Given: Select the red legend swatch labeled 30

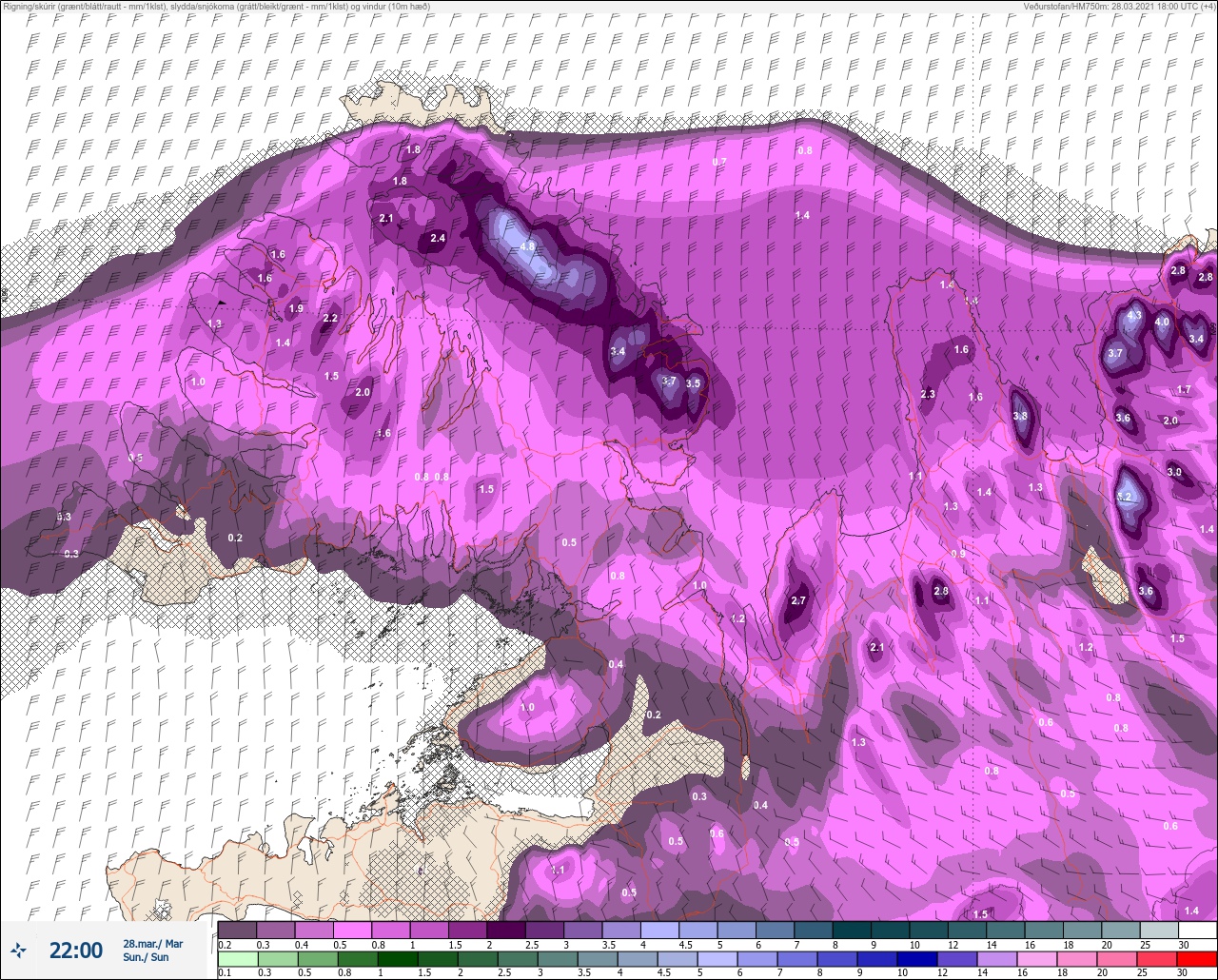Looking at the screenshot, I should (x=1197, y=959).
